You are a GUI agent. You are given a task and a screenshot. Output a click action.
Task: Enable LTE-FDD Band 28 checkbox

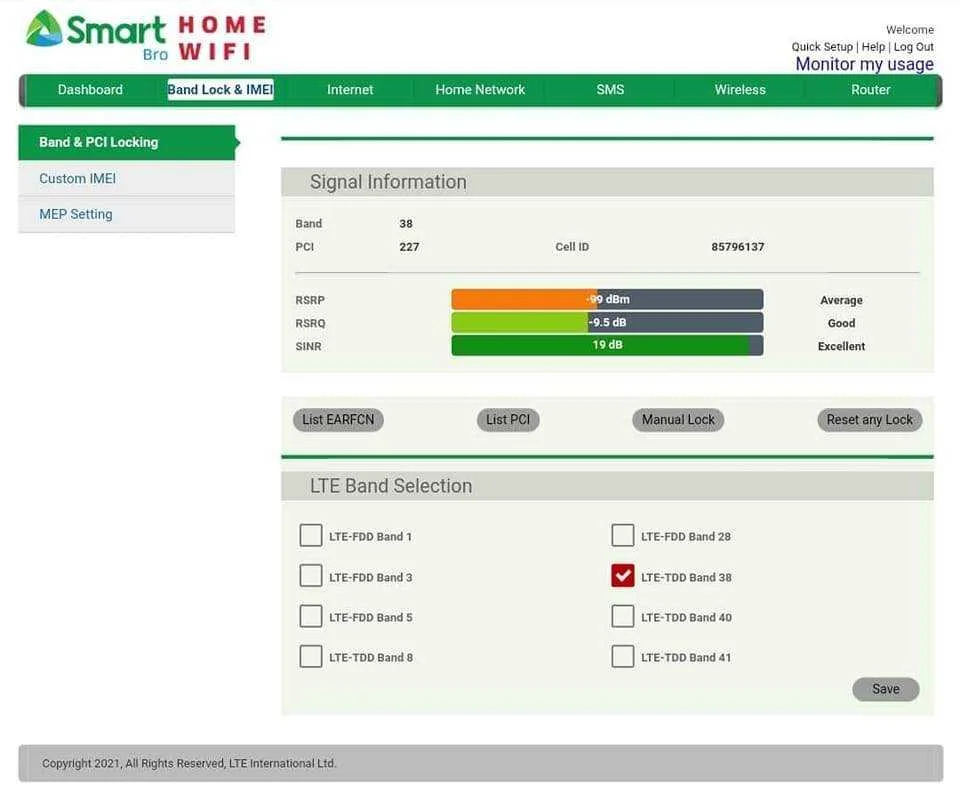pyautogui.click(x=623, y=535)
